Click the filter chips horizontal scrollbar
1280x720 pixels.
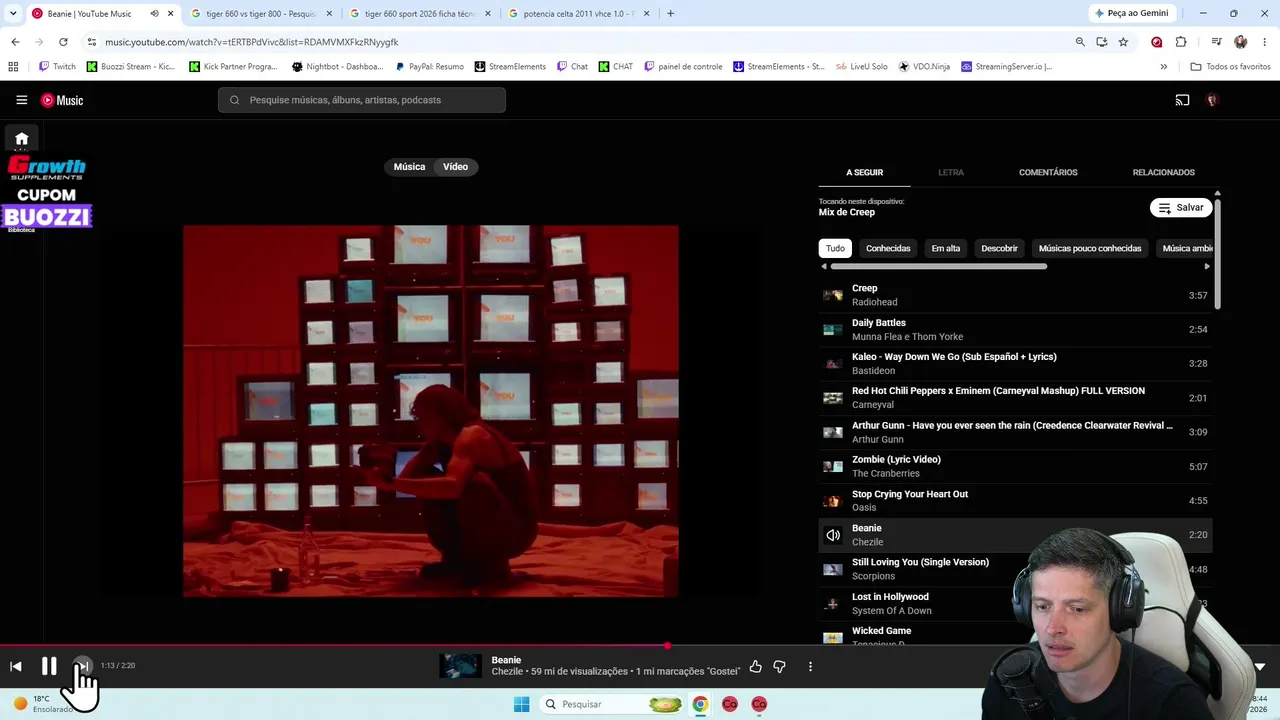pyautogui.click(x=939, y=266)
